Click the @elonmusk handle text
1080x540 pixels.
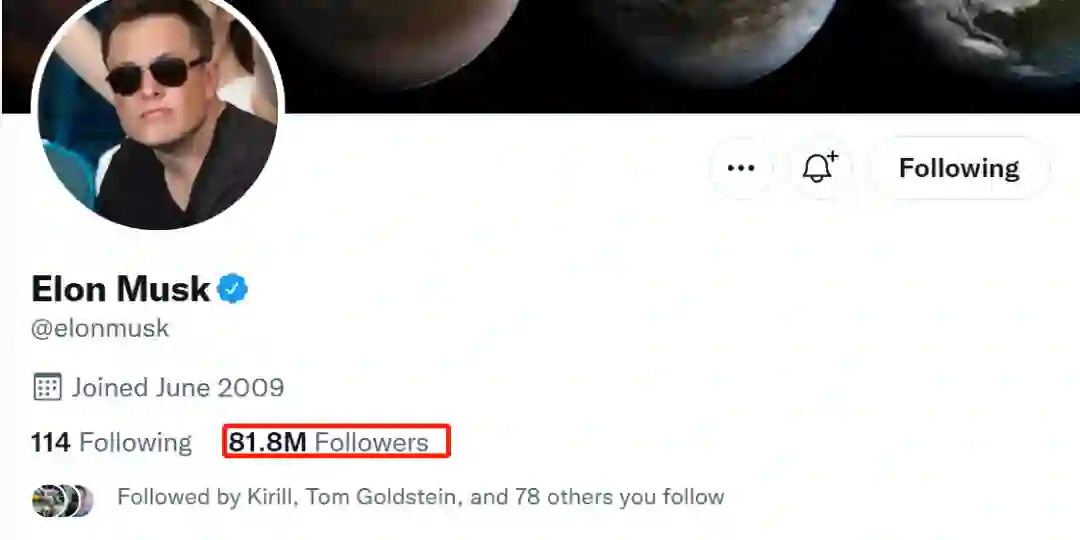point(100,329)
